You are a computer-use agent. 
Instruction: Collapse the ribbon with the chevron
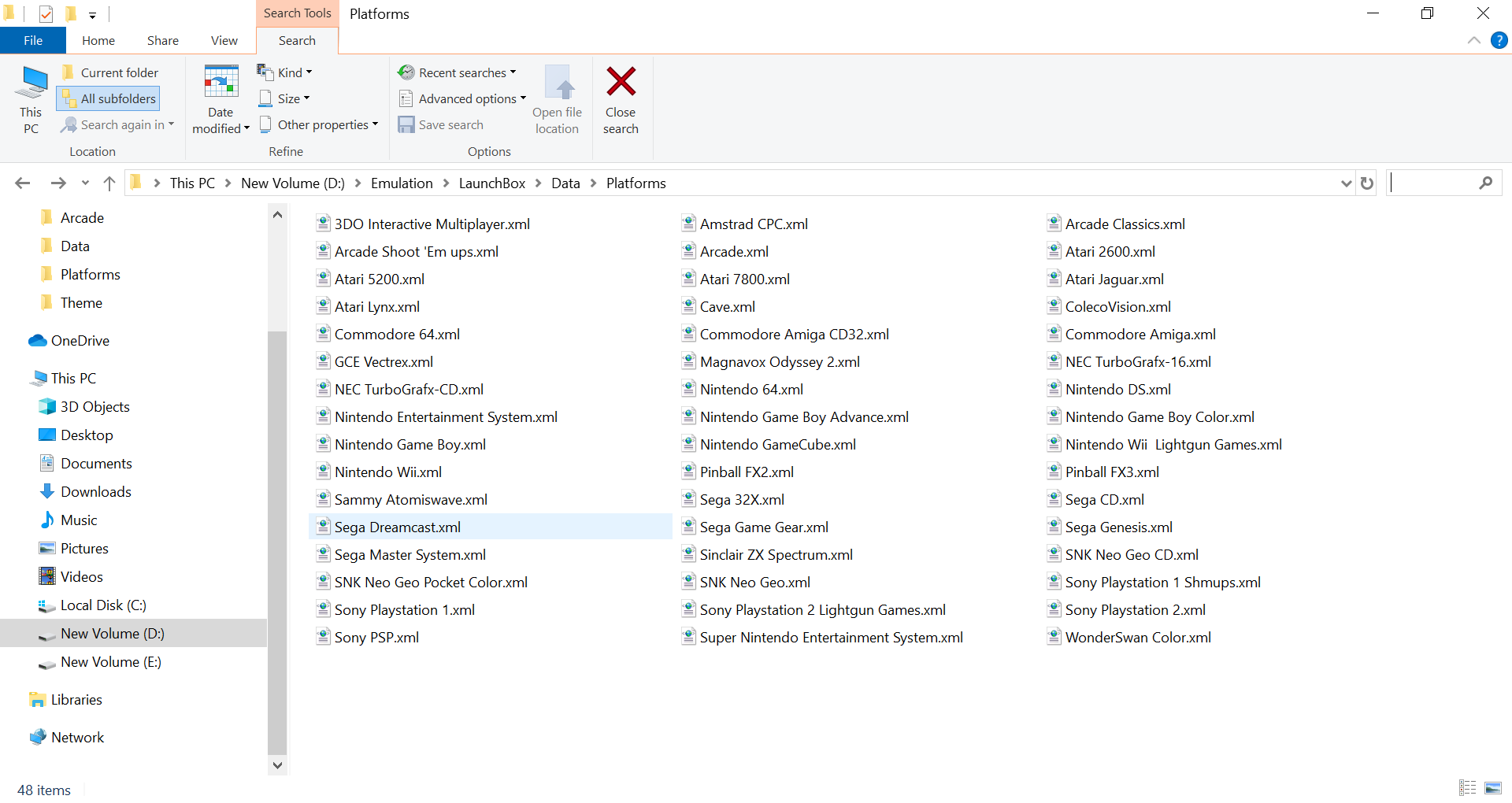(1474, 40)
